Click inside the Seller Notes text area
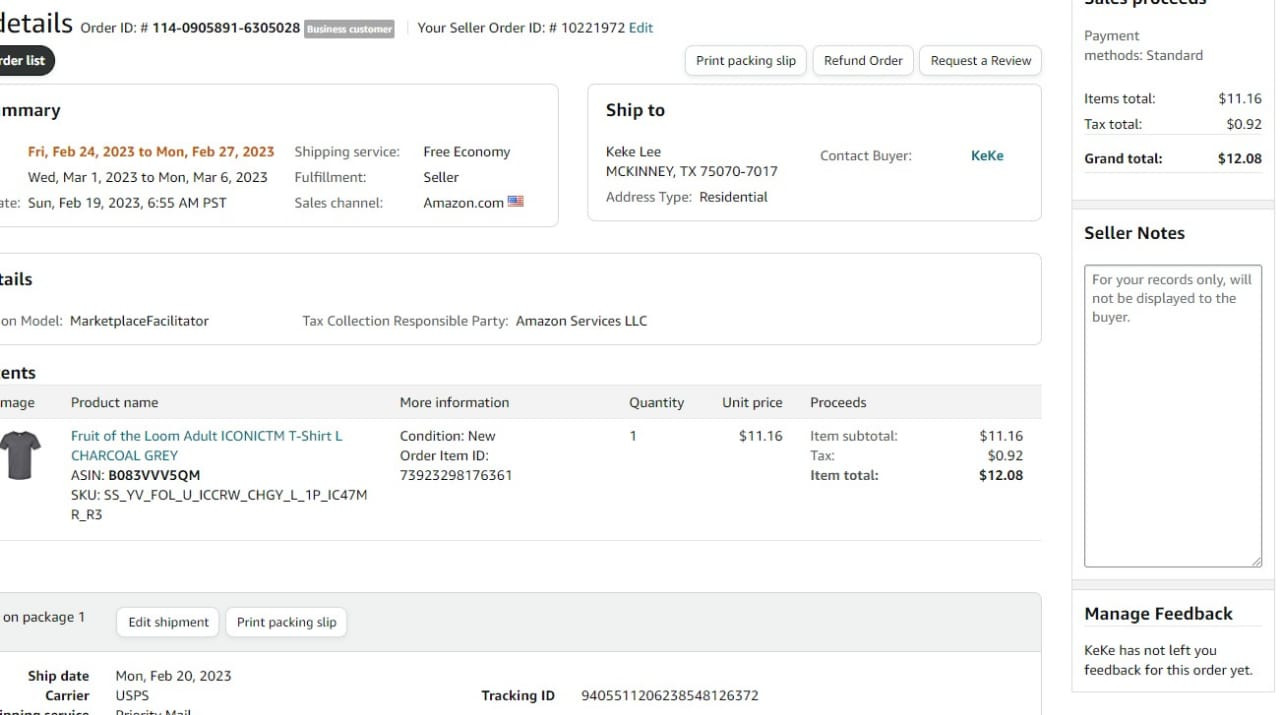The height and width of the screenshot is (715, 1280). click(1173, 416)
